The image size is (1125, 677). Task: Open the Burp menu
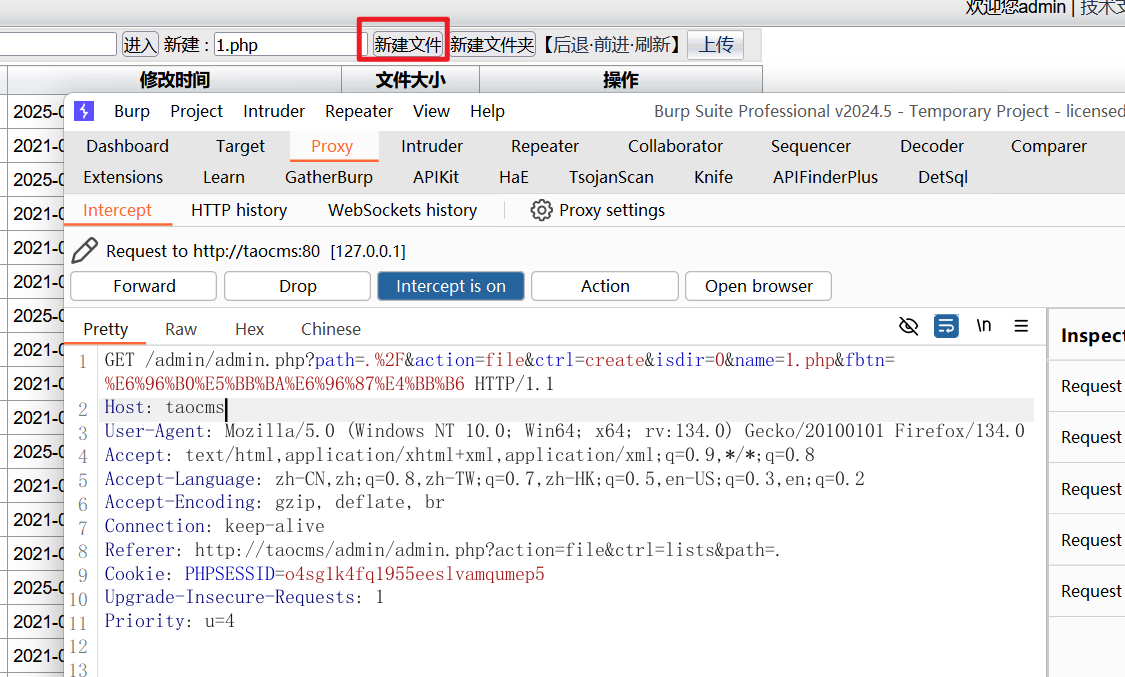(132, 111)
